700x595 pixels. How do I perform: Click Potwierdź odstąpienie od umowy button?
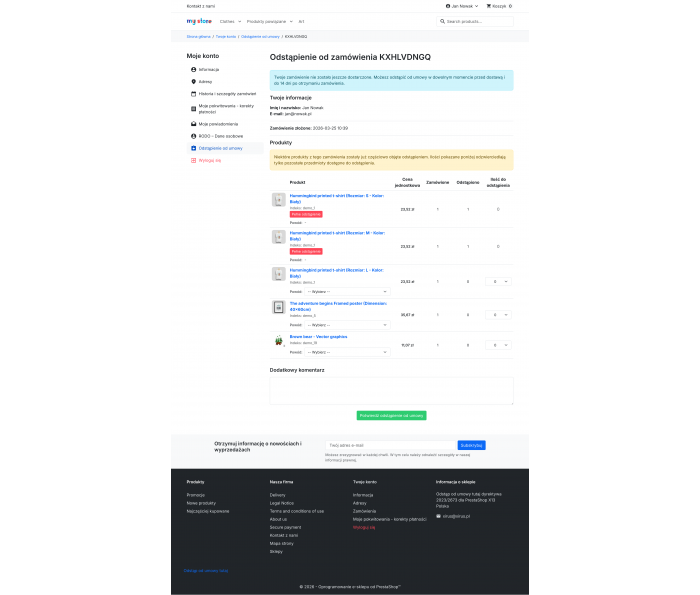tap(391, 414)
